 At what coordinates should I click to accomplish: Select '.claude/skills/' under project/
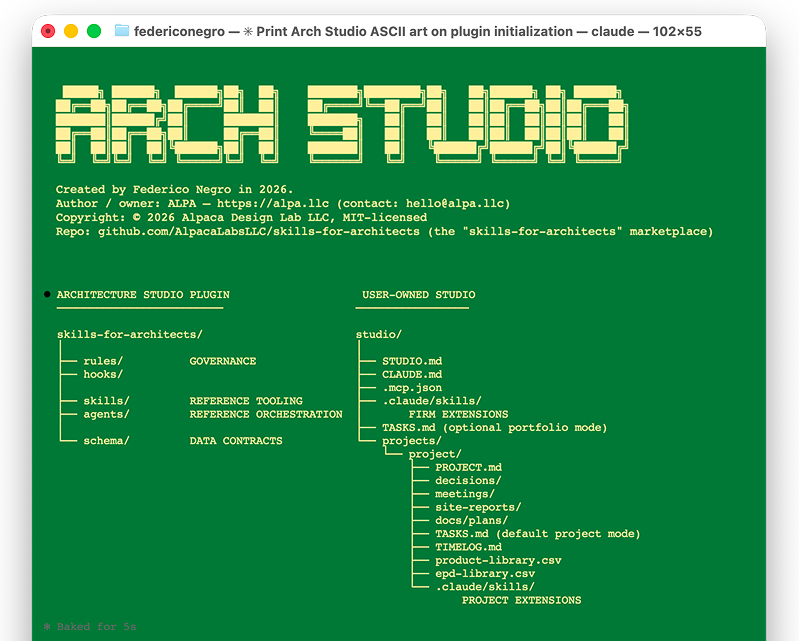pos(485,586)
